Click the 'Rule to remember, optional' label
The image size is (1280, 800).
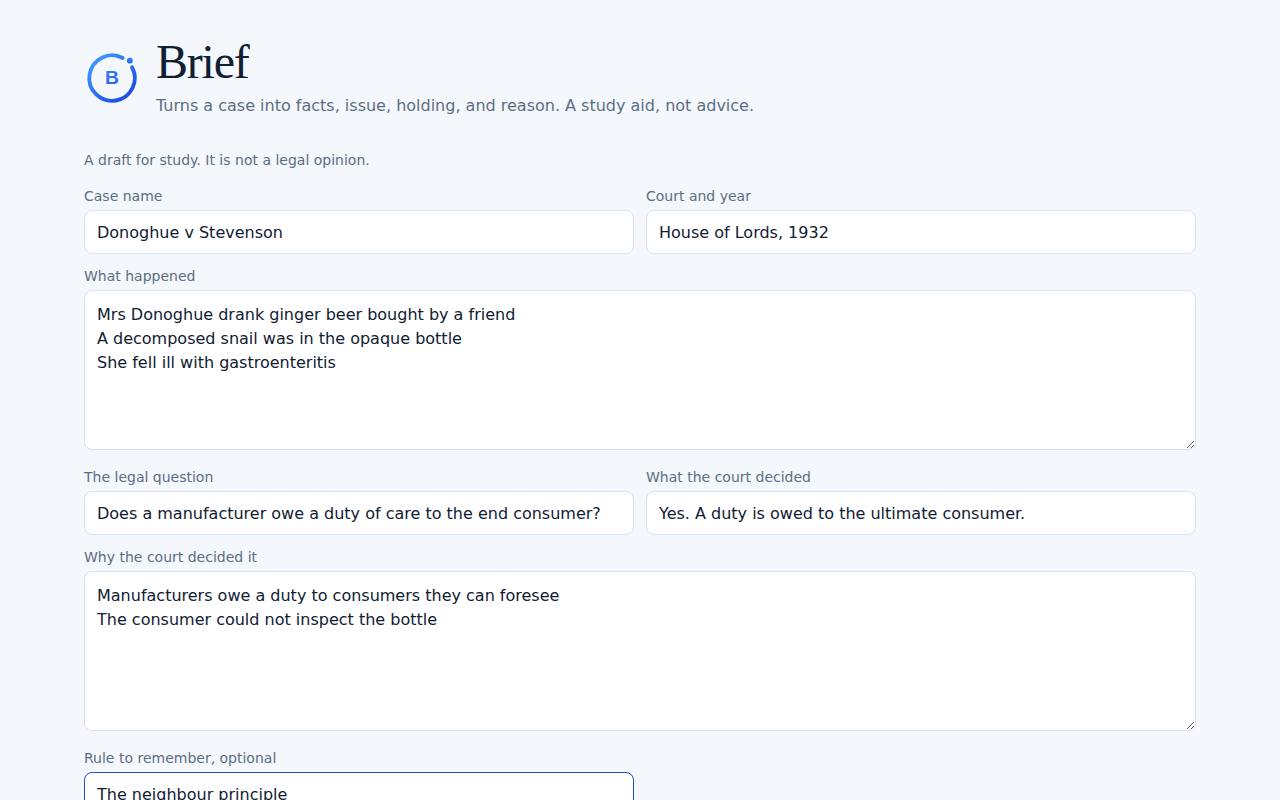point(180,758)
